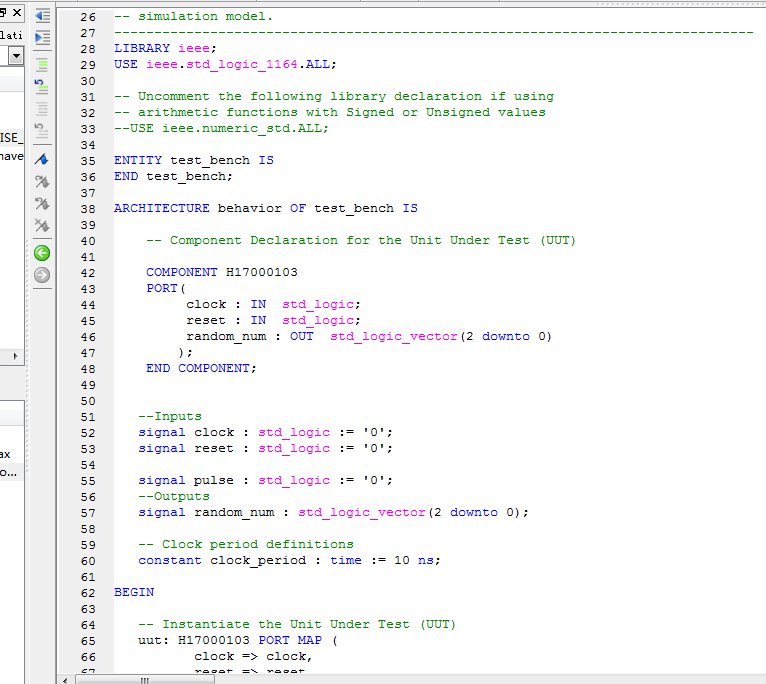766x684 pixels.
Task: Click the green uncomment lines icon with blue arrow
Action: (42, 85)
